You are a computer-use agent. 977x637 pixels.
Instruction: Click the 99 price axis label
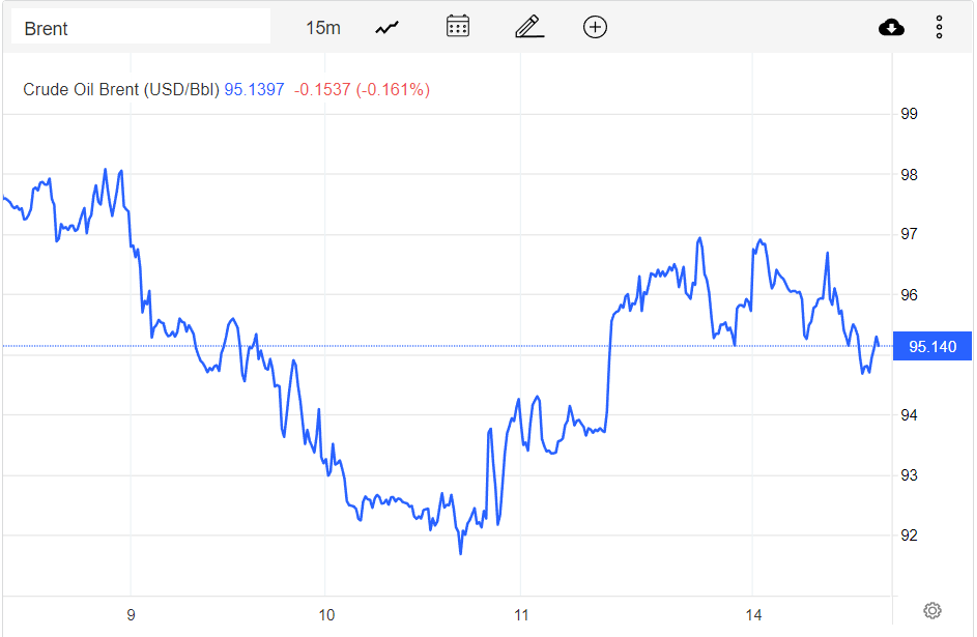pos(909,114)
